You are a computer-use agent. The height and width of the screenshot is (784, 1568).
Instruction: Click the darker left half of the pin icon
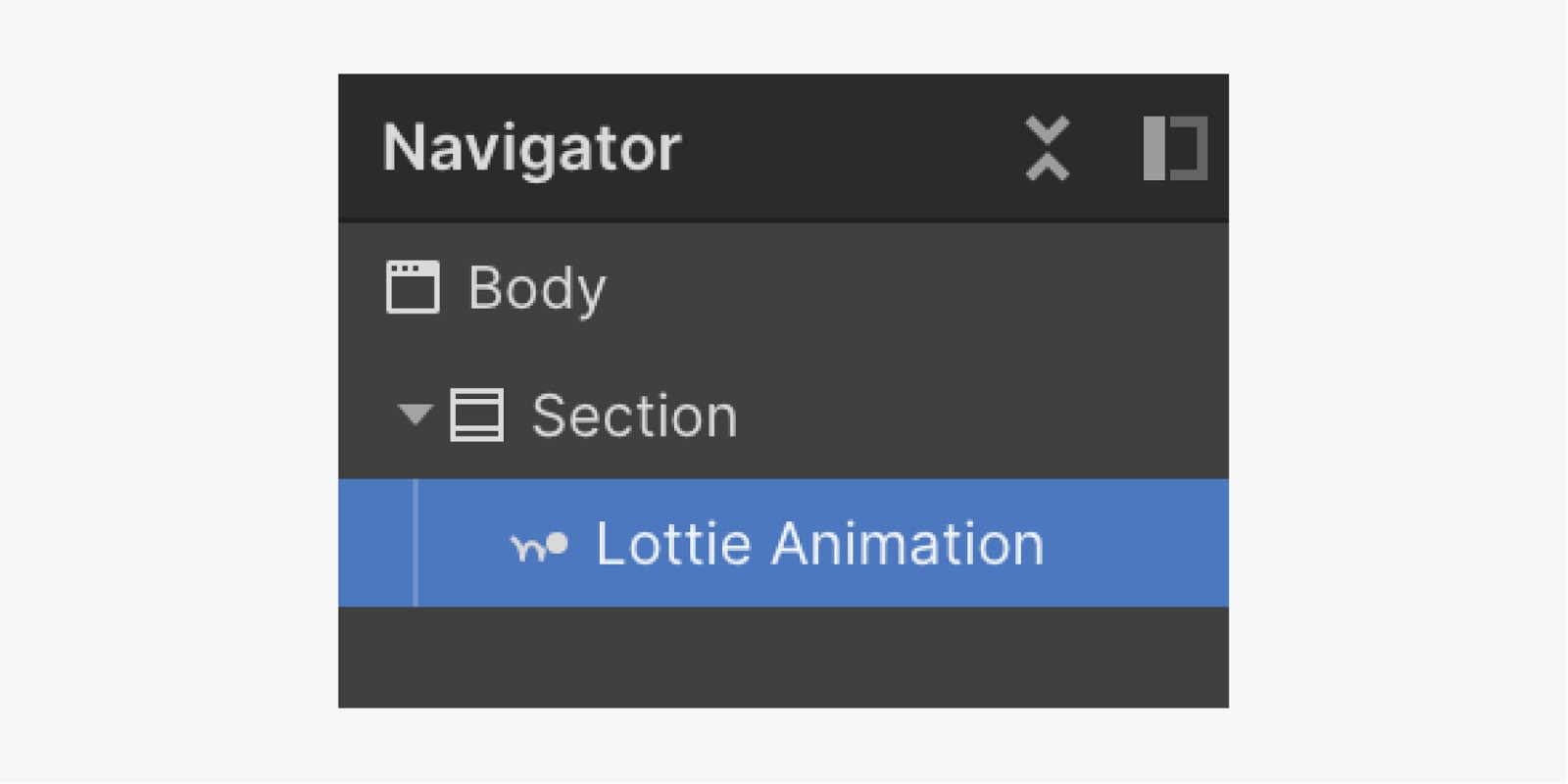click(x=1154, y=149)
